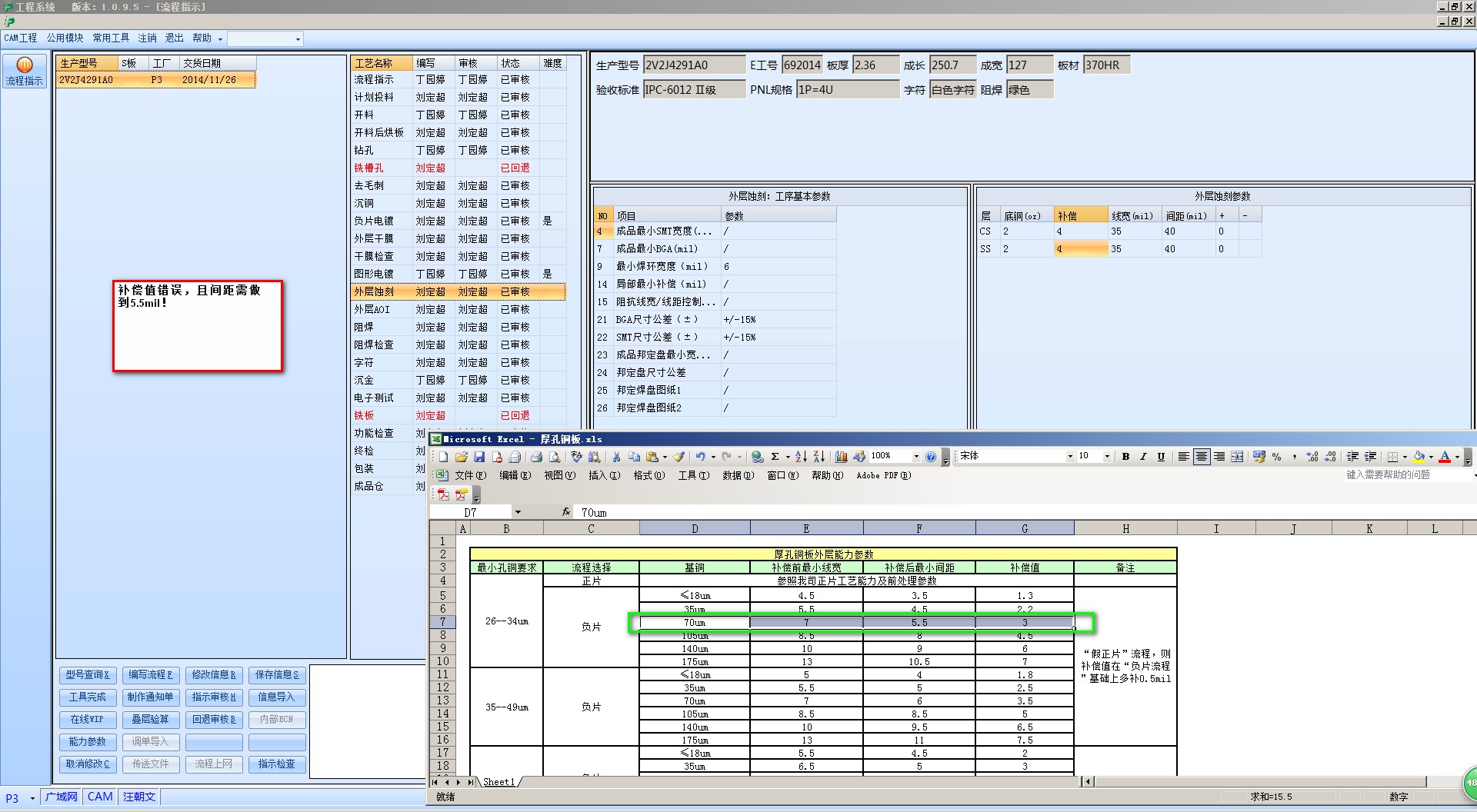Expand the Name Box dropdown arrow
Screen dimensions: 1477x812
[x=518, y=512]
